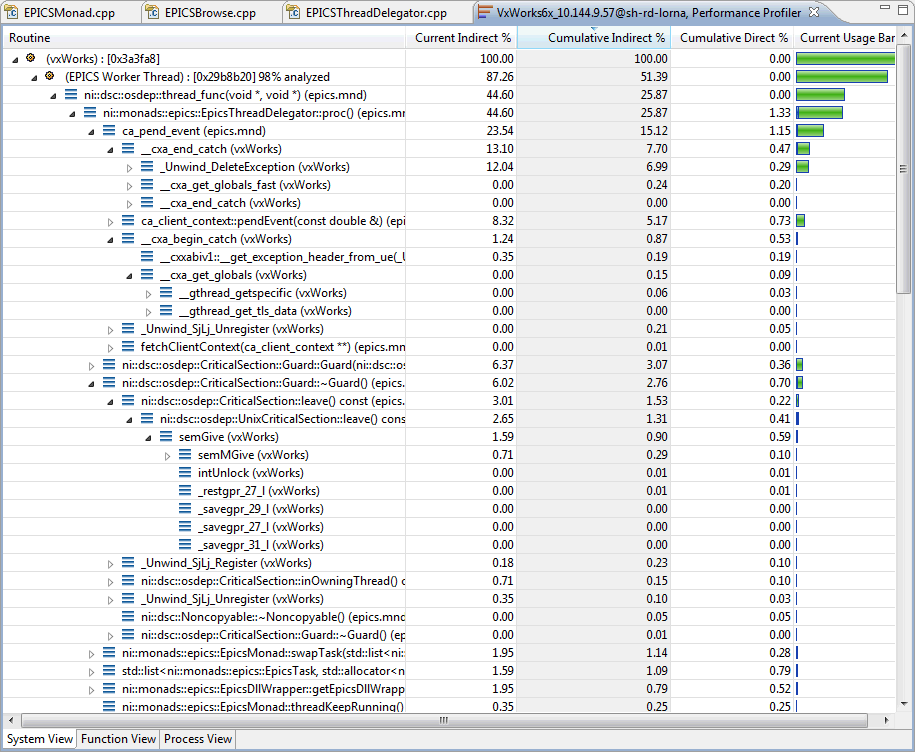Click the __cxa_begin_catch routine icon
The height and width of the screenshot is (752, 915).
coord(128,239)
